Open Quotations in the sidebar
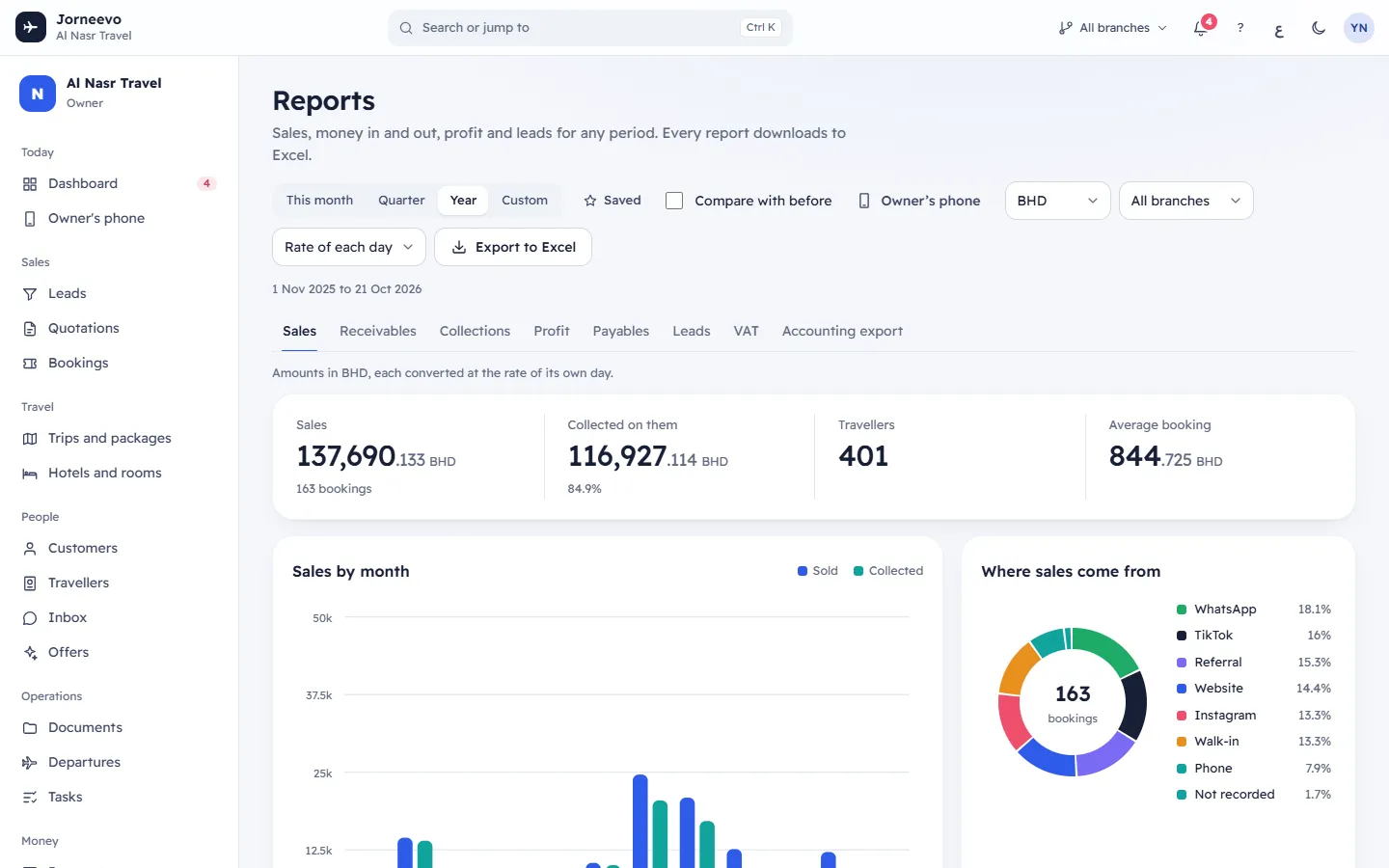This screenshot has height=868, width=1389. point(119,328)
